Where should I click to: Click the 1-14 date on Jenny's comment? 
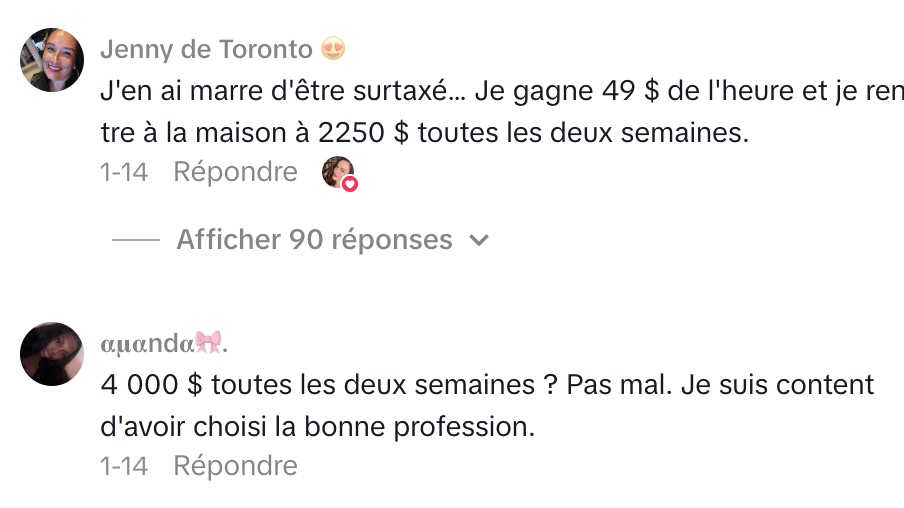(x=124, y=172)
